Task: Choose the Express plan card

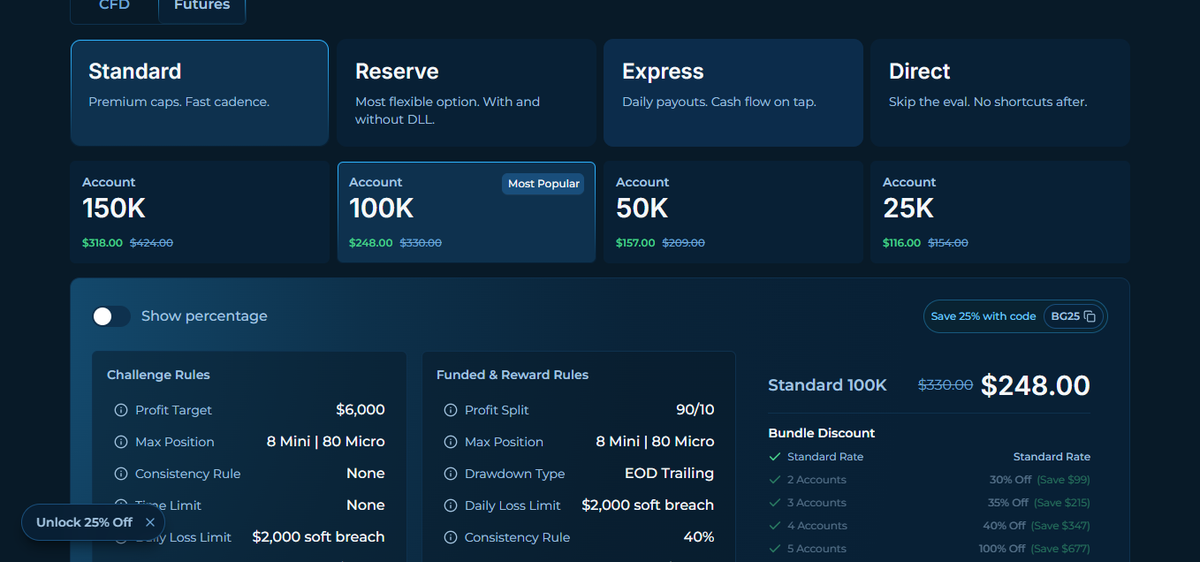Action: tap(733, 93)
